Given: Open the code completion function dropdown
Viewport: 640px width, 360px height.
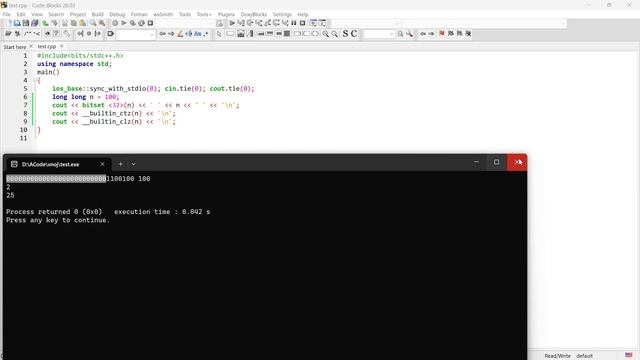Looking at the screenshot, I should (x=563, y=23).
